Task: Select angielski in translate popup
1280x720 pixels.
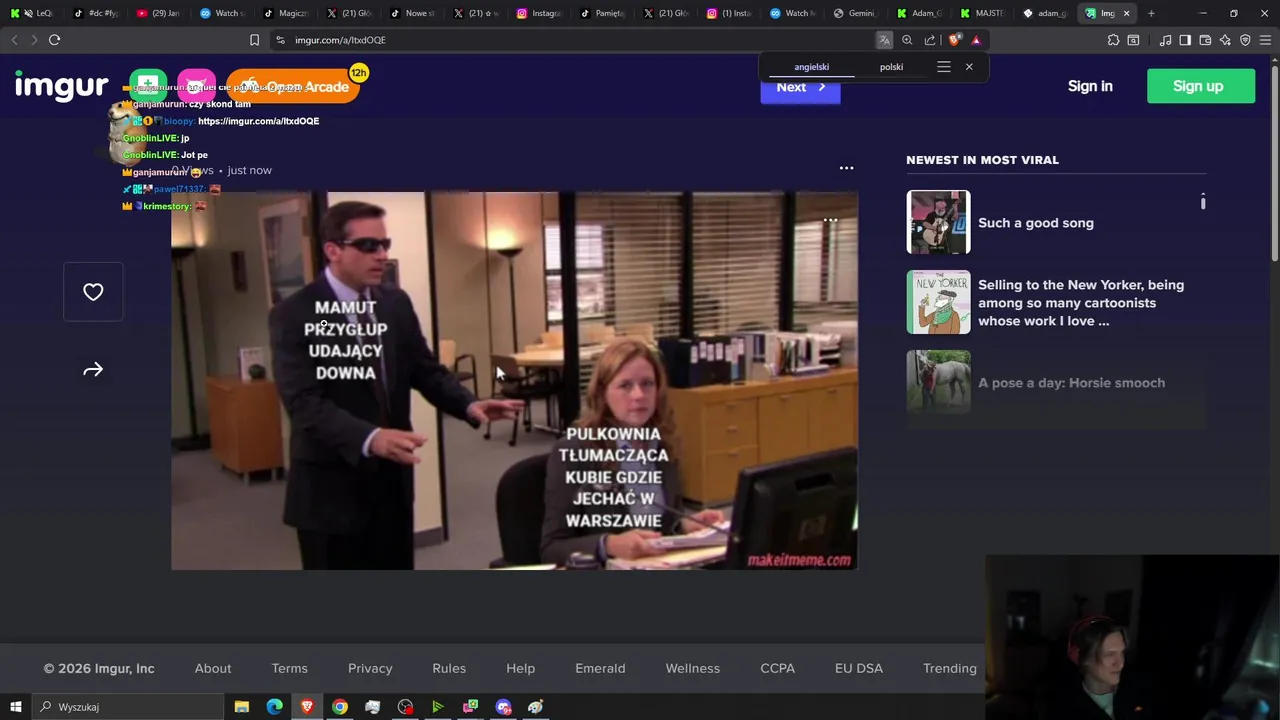Action: coord(812,67)
